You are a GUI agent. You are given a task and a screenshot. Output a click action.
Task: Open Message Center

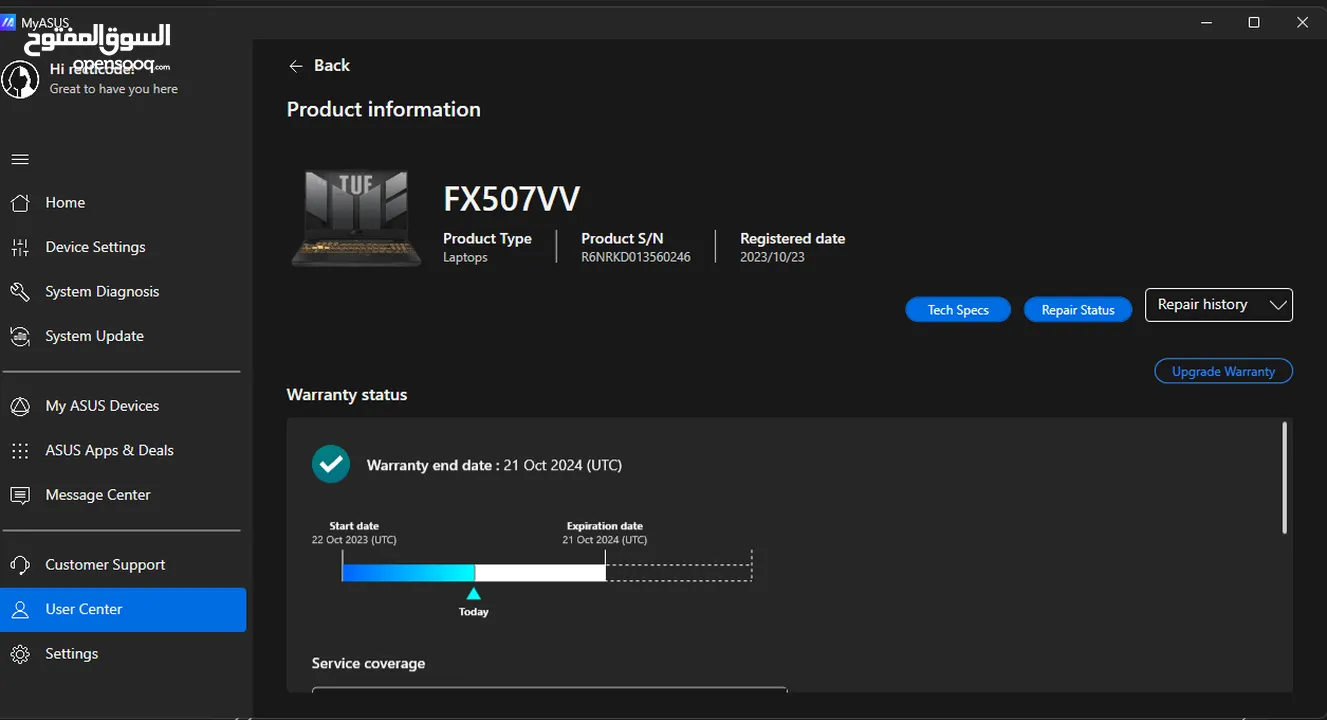click(x=123, y=495)
